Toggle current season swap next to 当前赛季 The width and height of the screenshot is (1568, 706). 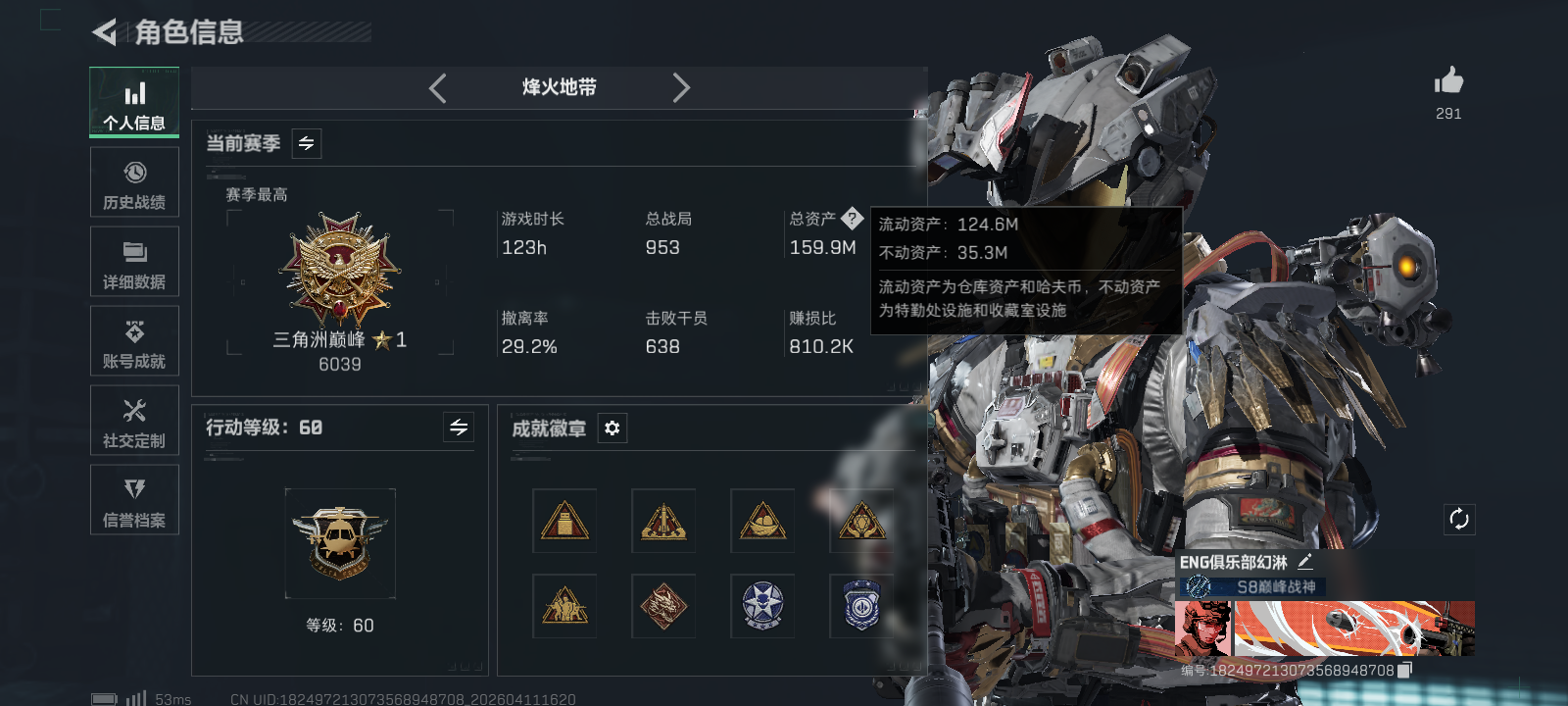(x=307, y=143)
